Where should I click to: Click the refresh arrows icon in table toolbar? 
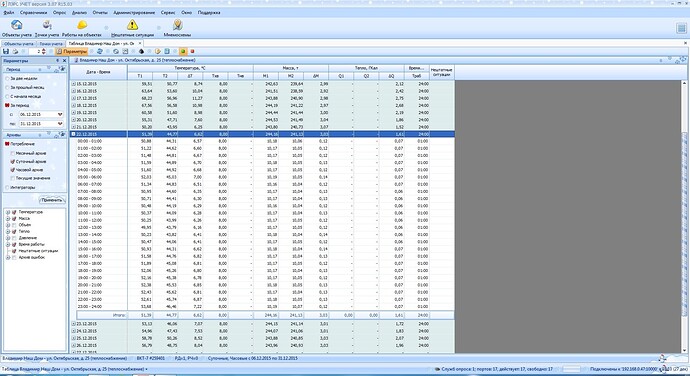(x=99, y=52)
